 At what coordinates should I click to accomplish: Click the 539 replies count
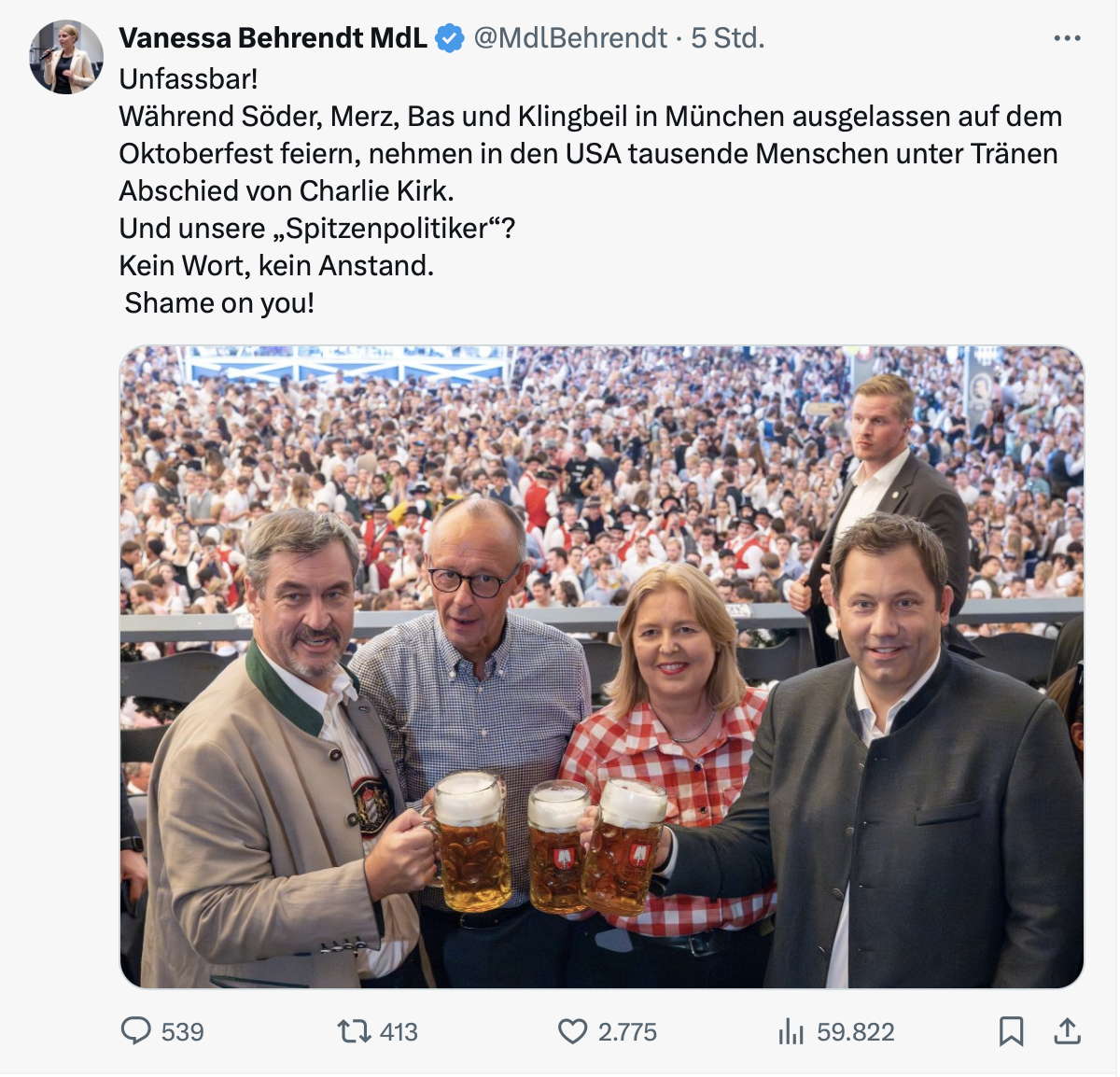[182, 1031]
